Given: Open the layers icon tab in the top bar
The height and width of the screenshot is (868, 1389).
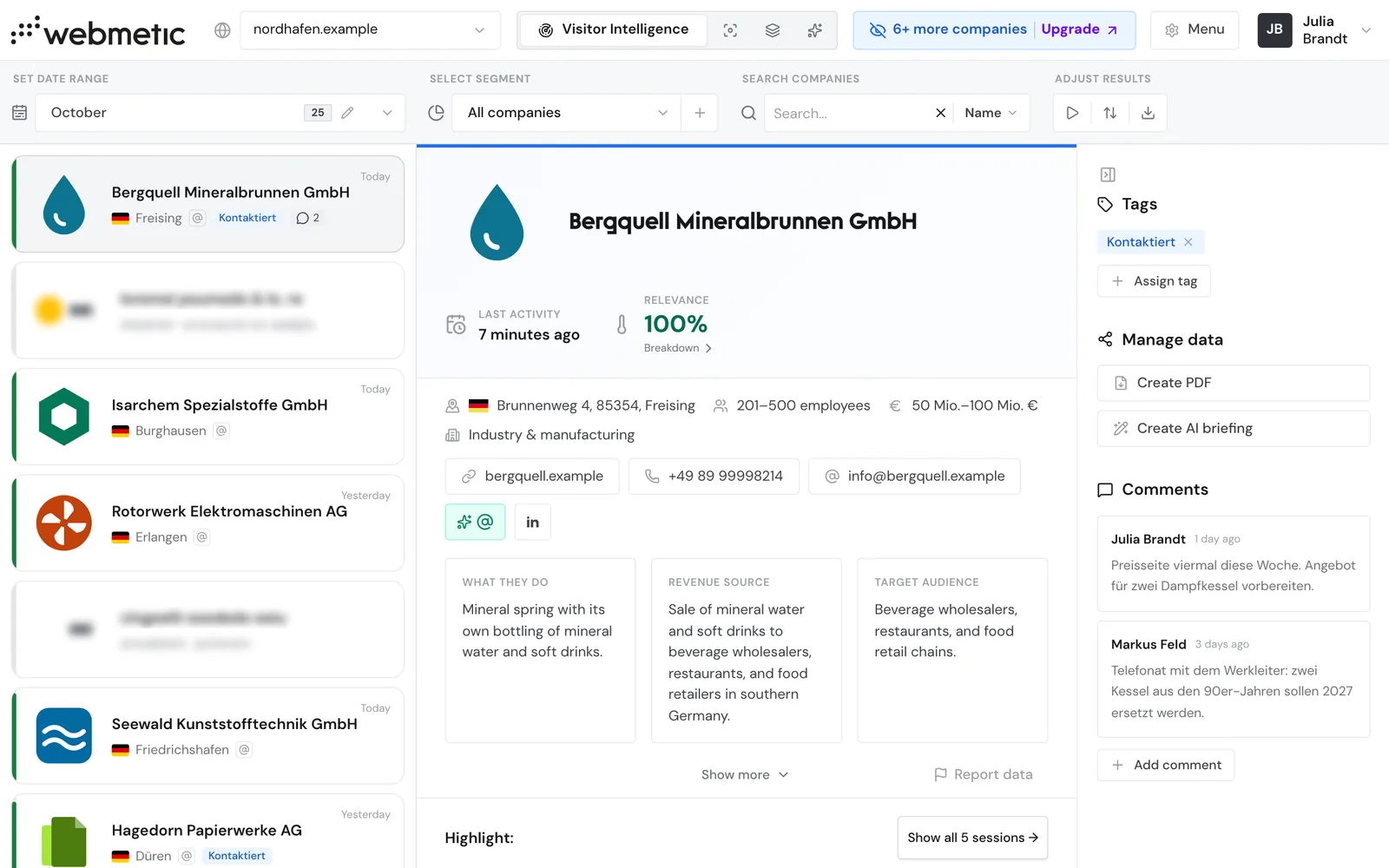Looking at the screenshot, I should pos(772,30).
